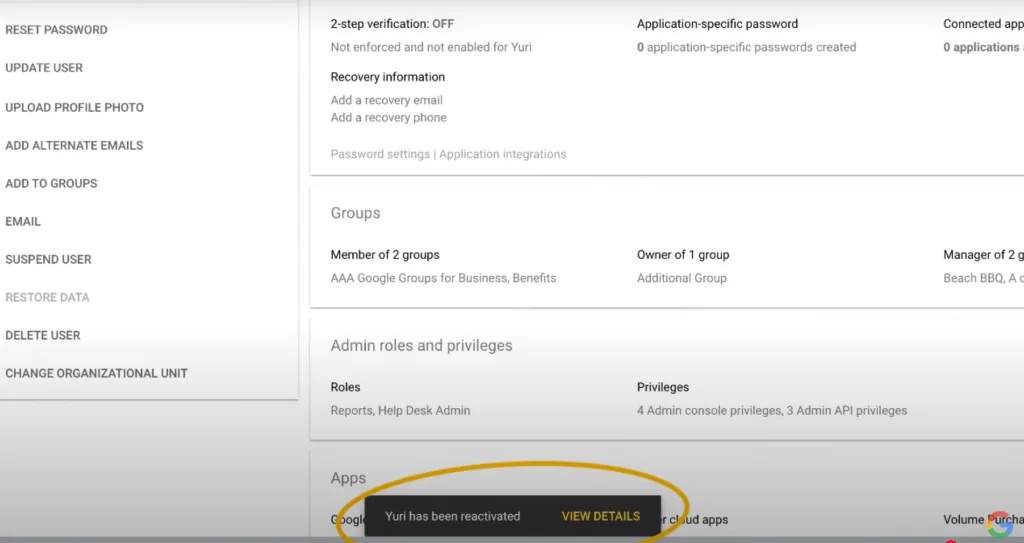Click RESET PASSWORD in the left menu

click(56, 30)
